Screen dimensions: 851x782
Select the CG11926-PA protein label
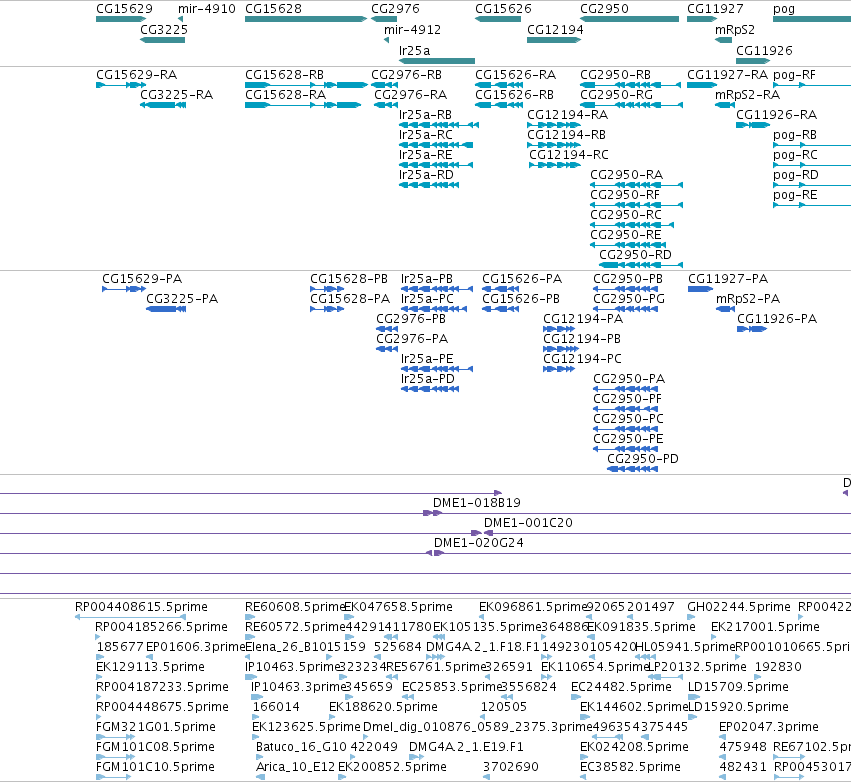[777, 319]
